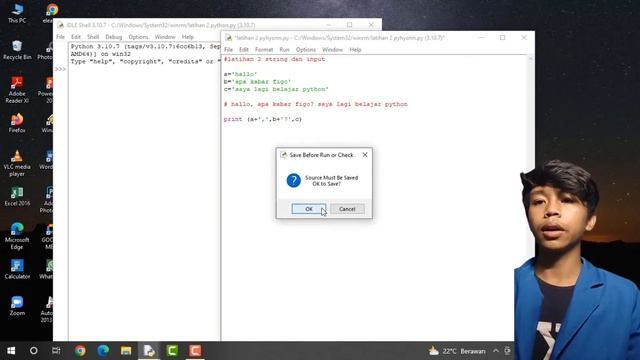
Task: Open orange Camtasia recorder taskbar icon
Action: 195,351
